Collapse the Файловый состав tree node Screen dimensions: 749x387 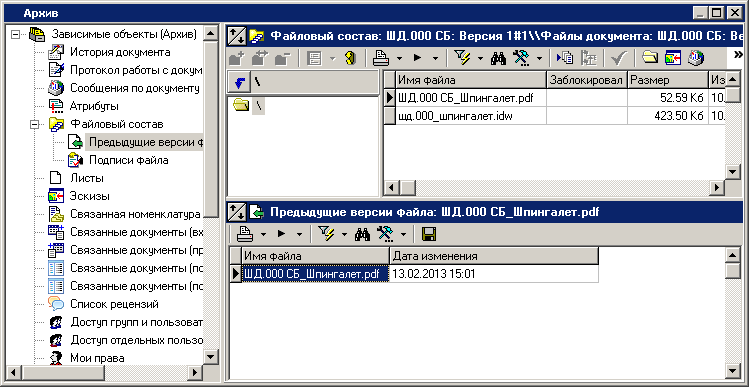click(x=34, y=124)
